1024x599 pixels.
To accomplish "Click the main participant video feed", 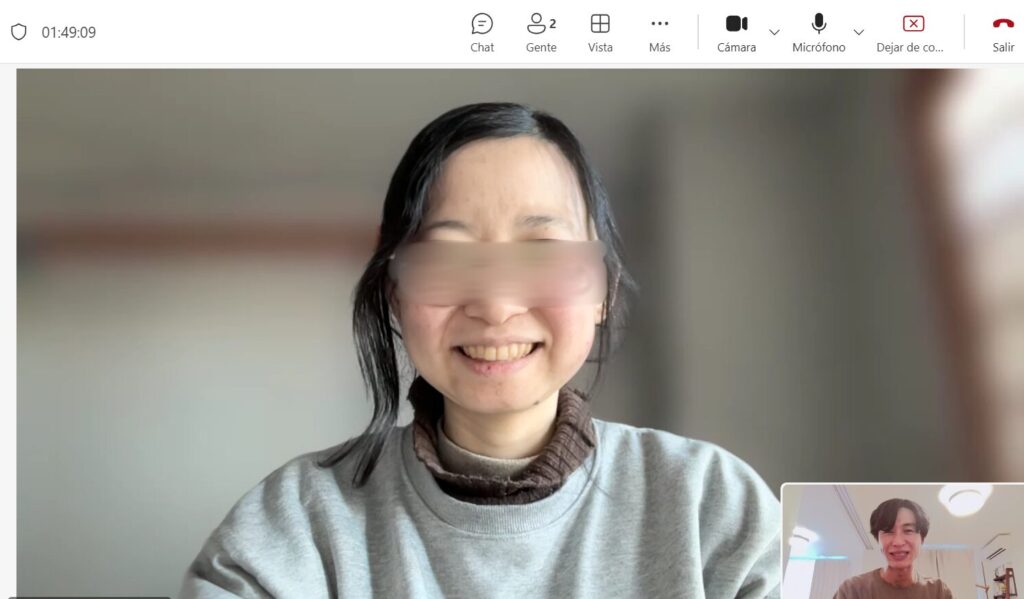I will [x=400, y=330].
